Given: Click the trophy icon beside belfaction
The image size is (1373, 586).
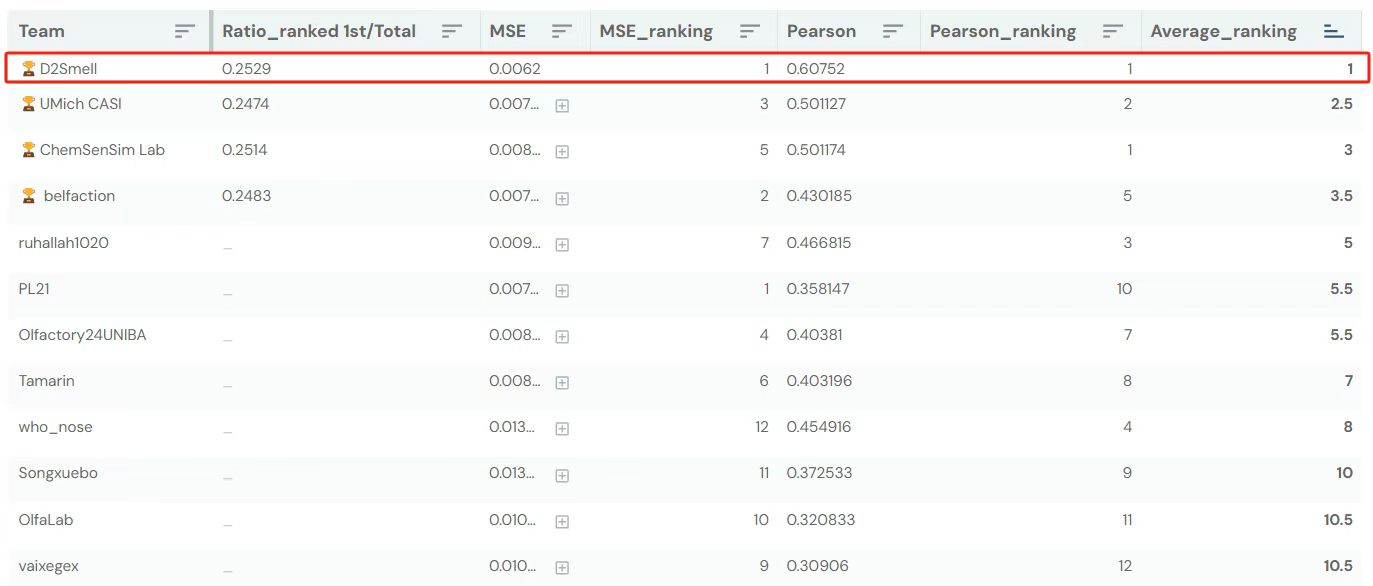Looking at the screenshot, I should coord(28,196).
